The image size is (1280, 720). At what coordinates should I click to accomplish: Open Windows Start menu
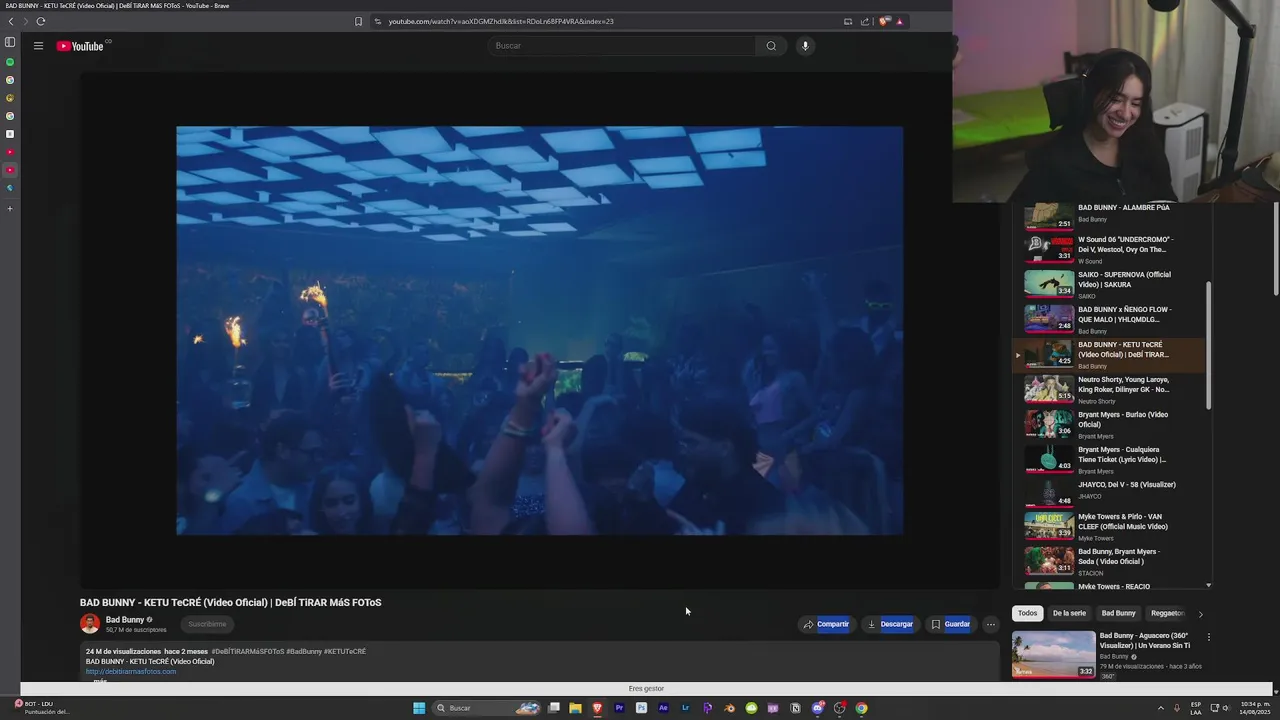click(419, 708)
